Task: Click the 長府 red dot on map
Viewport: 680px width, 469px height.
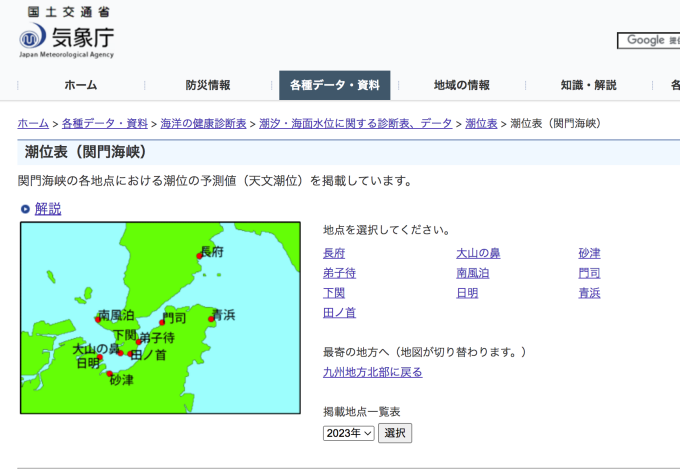Action: pos(199,256)
